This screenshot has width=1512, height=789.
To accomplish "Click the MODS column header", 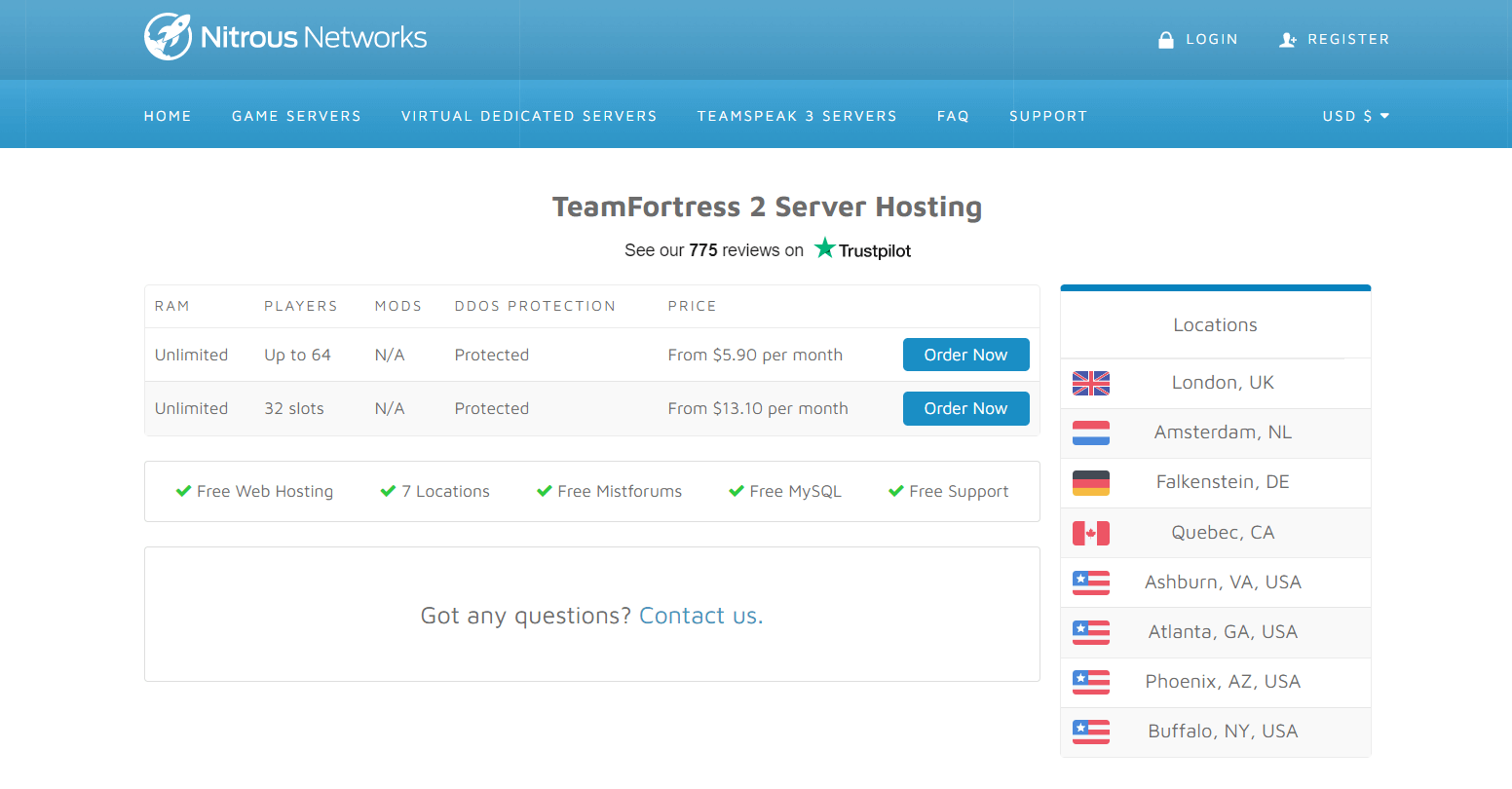I will tap(398, 306).
